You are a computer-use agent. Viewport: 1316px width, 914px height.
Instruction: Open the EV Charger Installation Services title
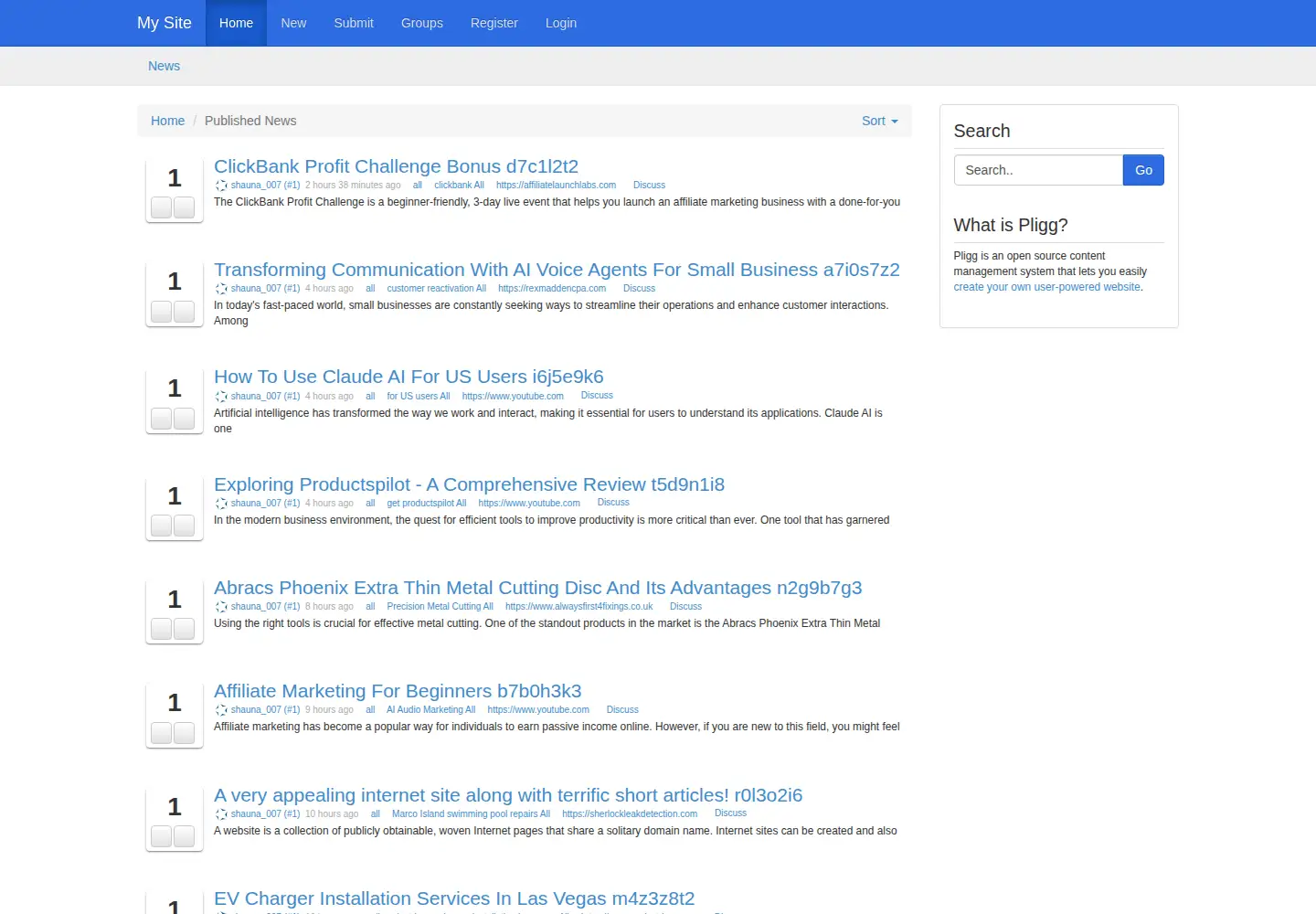coord(454,898)
